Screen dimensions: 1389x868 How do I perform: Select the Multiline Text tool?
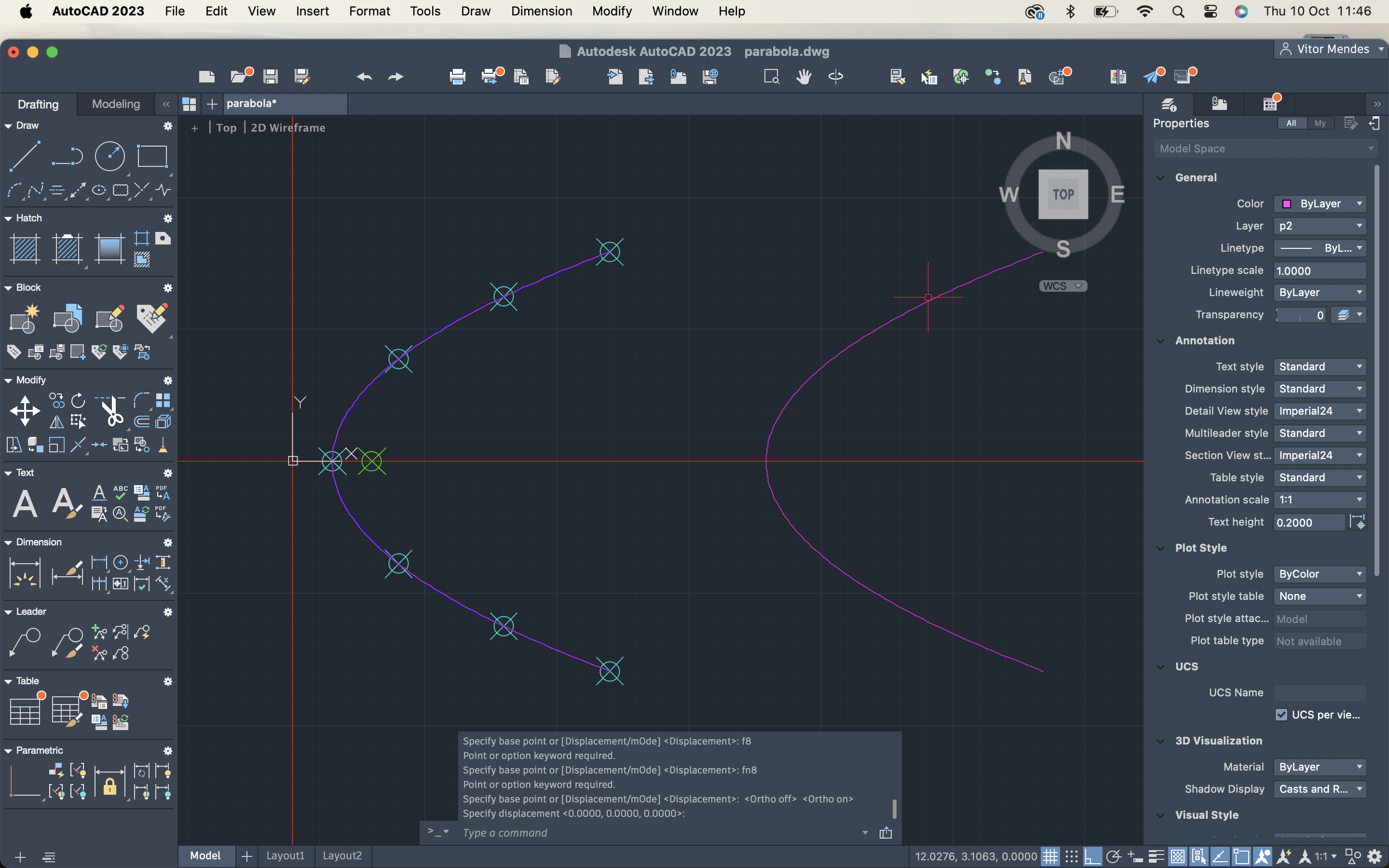(25, 504)
